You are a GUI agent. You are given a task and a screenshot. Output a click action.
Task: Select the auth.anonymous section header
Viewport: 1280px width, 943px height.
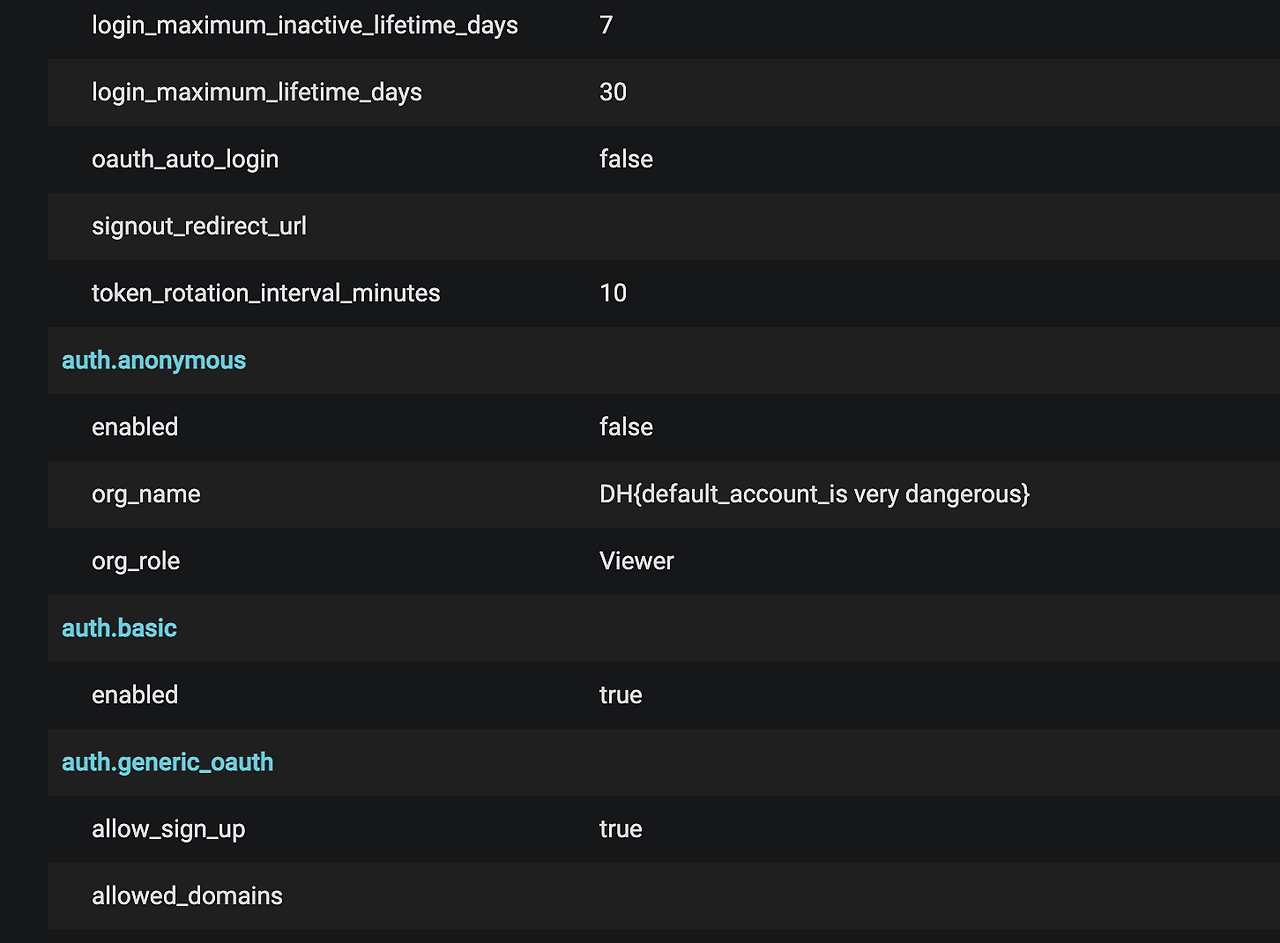[x=153, y=360]
